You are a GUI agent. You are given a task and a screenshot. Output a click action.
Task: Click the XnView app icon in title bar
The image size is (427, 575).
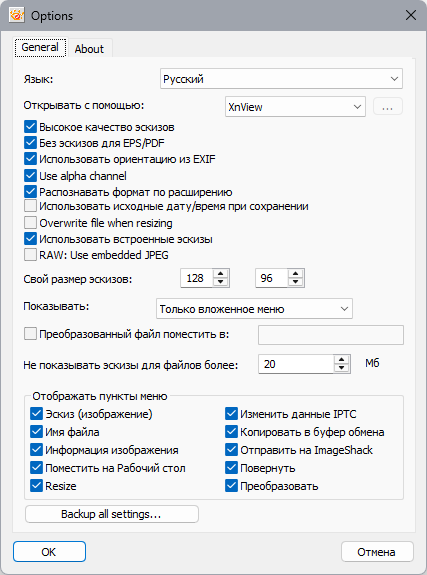(x=17, y=15)
